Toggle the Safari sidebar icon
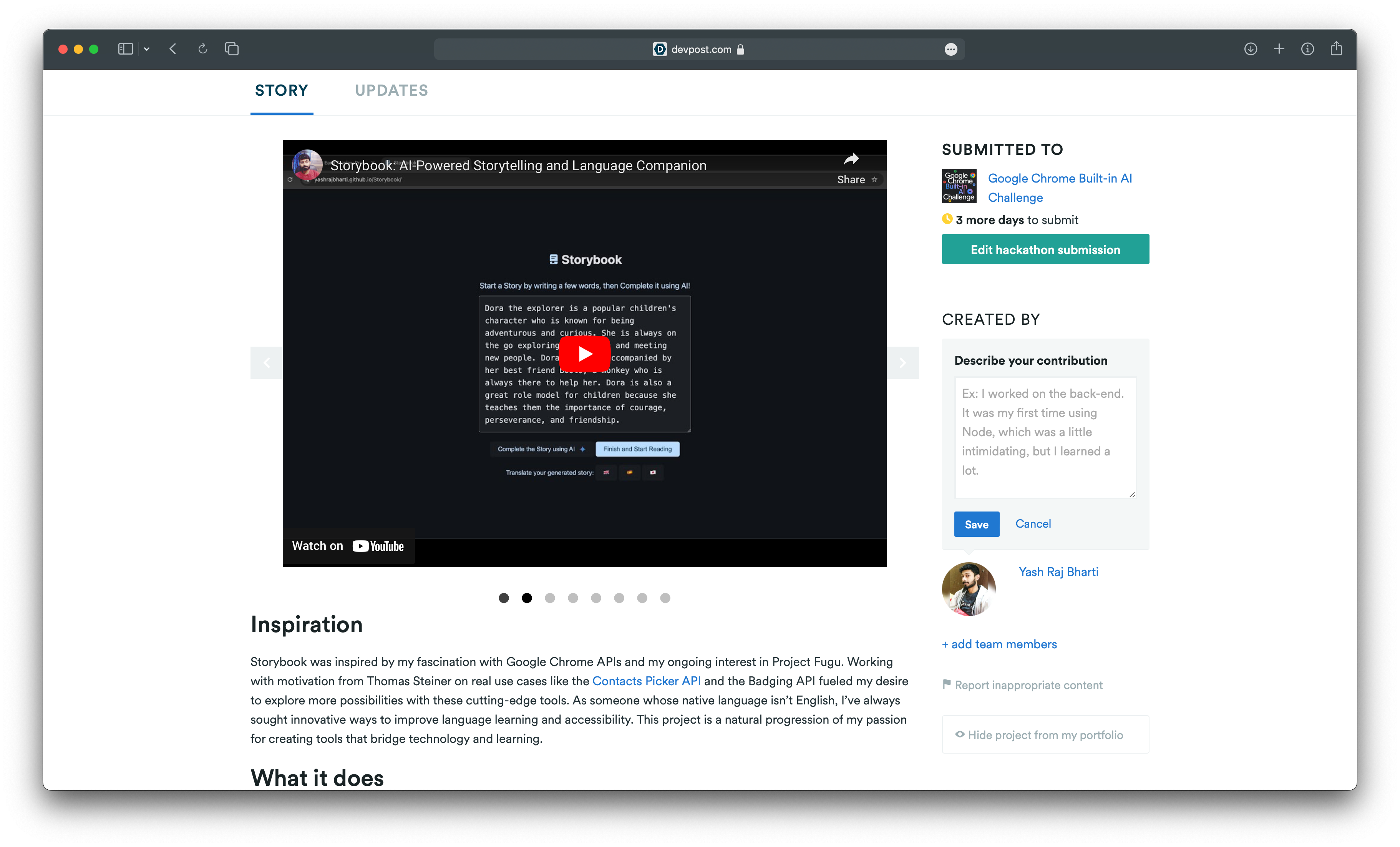Screen dimensions: 1400x847 pos(125,49)
